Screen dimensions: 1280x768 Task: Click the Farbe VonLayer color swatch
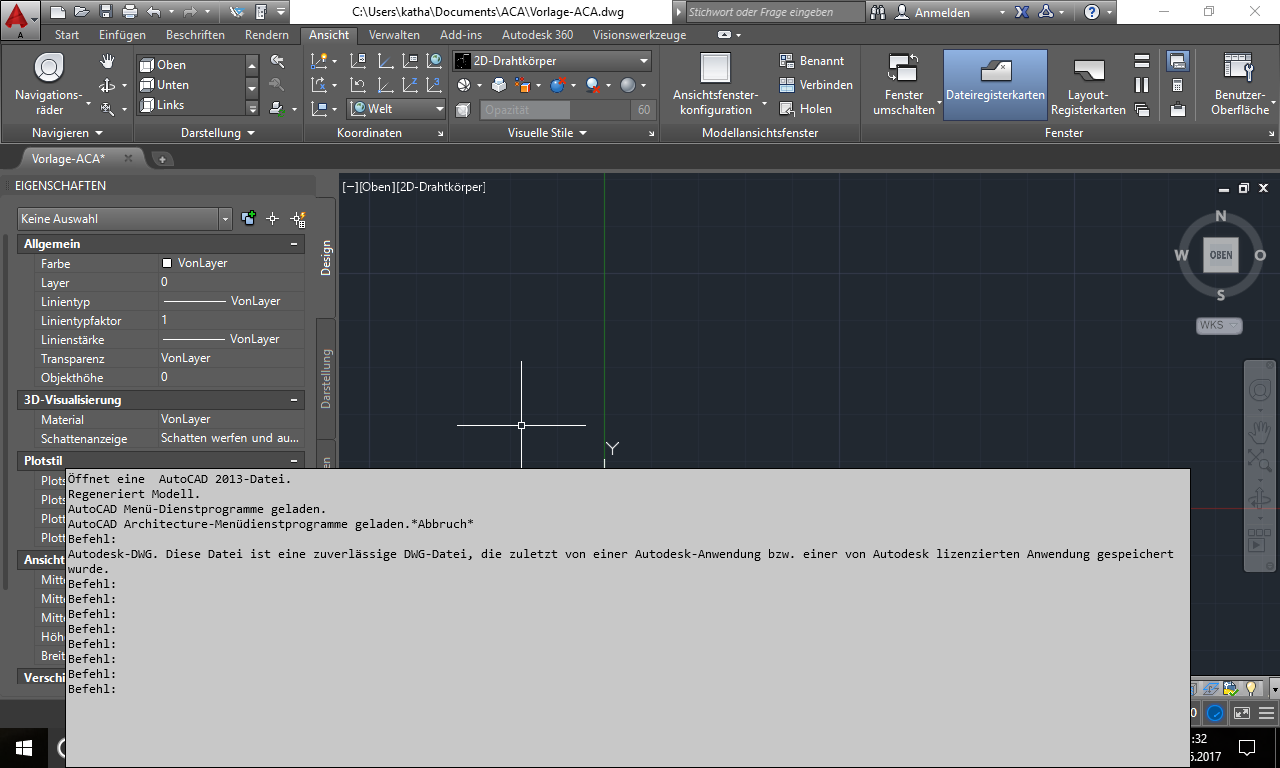click(167, 263)
